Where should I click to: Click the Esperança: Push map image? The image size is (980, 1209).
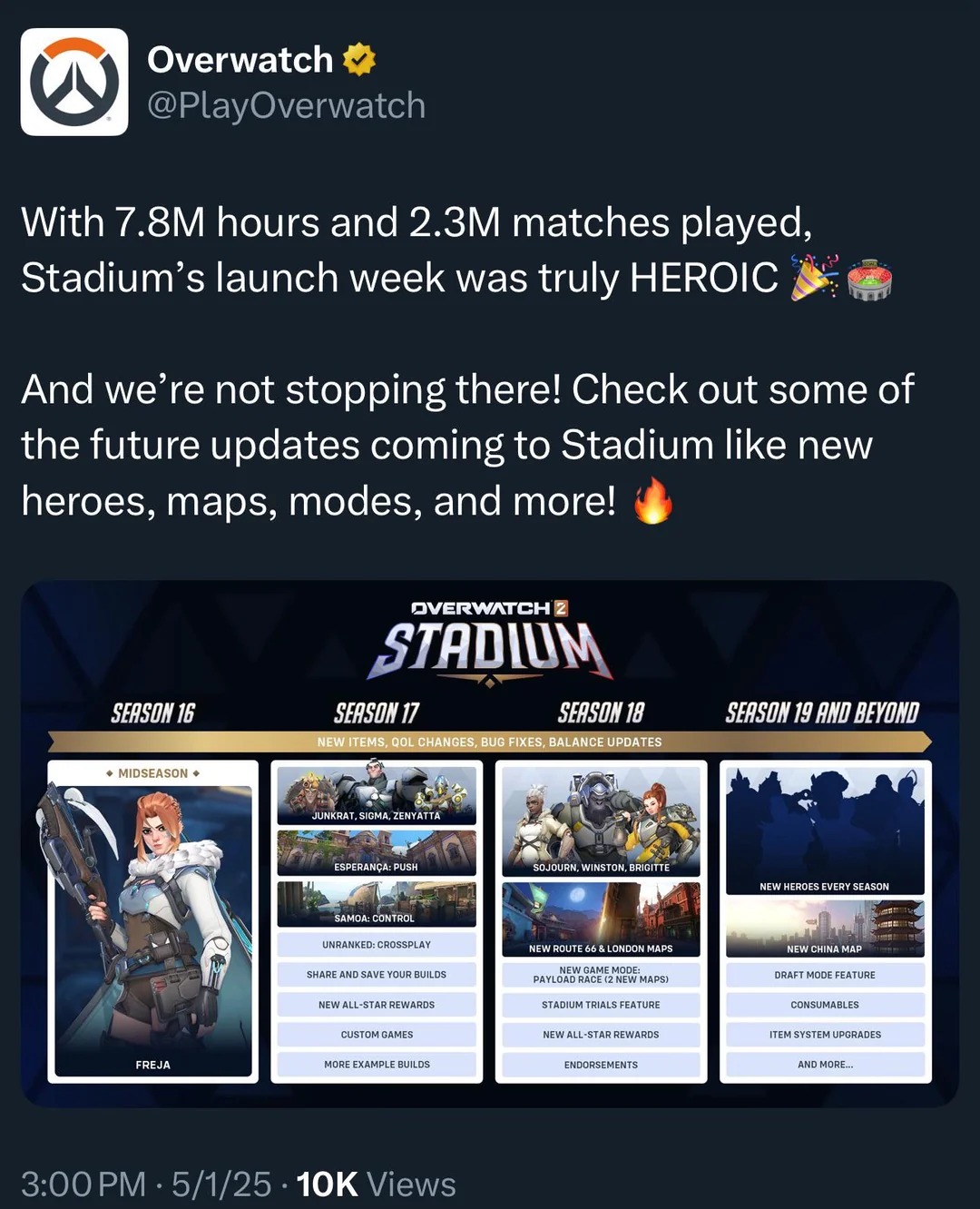point(377,853)
